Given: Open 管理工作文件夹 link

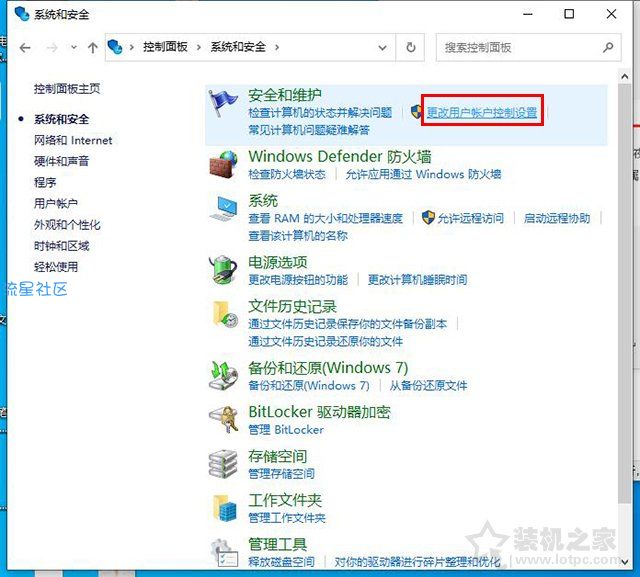Looking at the screenshot, I should point(287,518).
